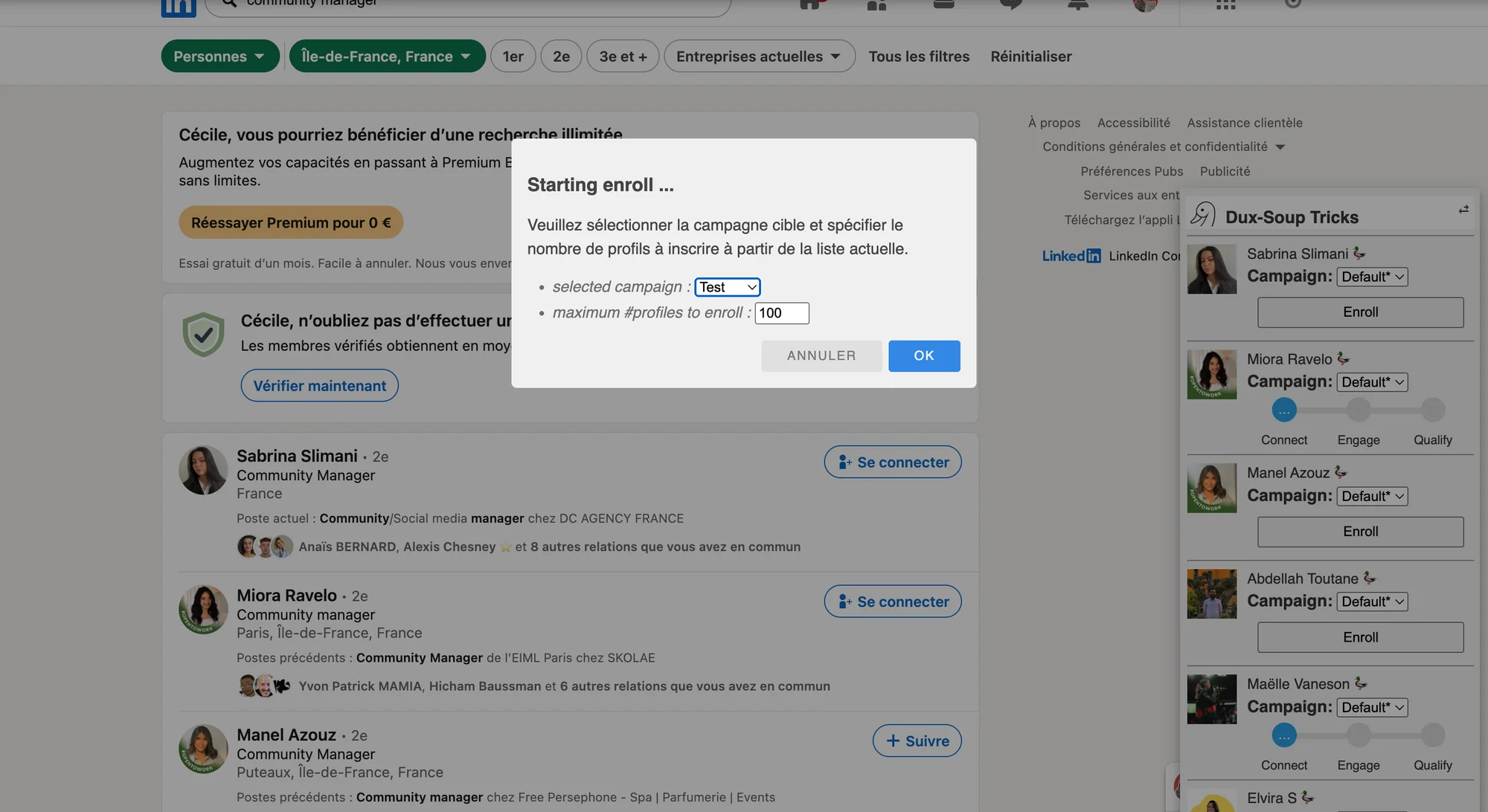Screen dimensions: 1488x812
Task: Click the LinkedIn logo in the footer
Action: tap(1071, 256)
